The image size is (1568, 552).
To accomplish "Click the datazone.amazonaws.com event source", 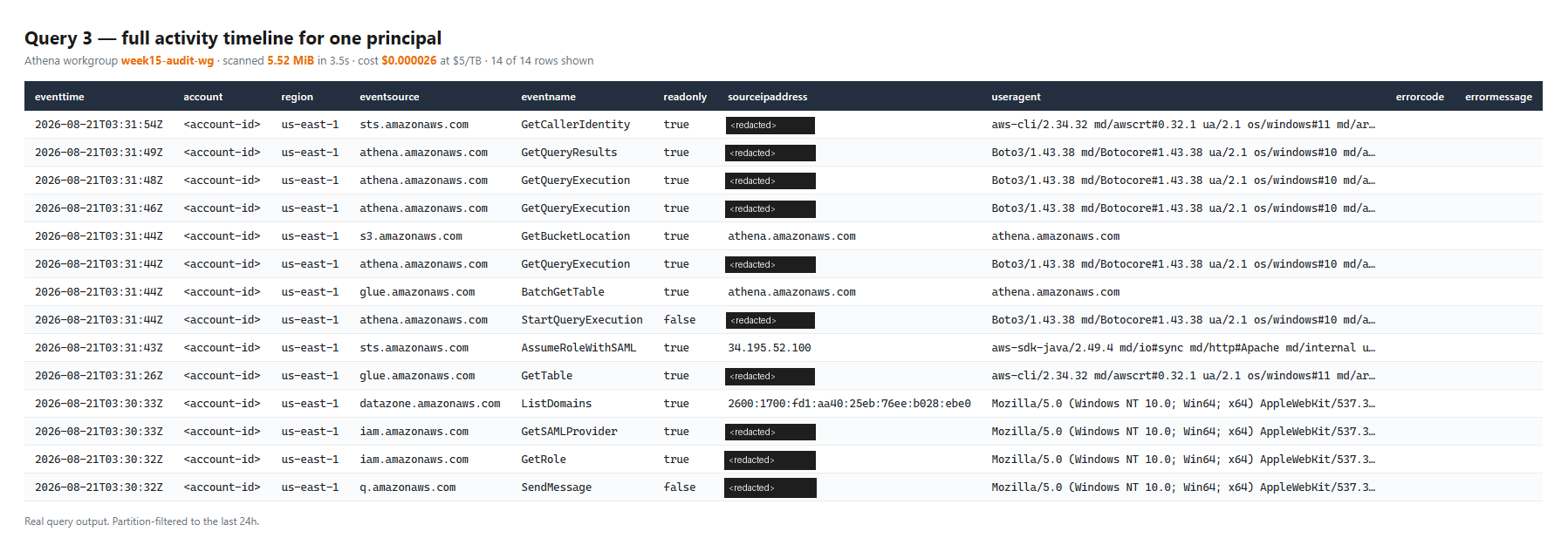I will pyautogui.click(x=430, y=404).
